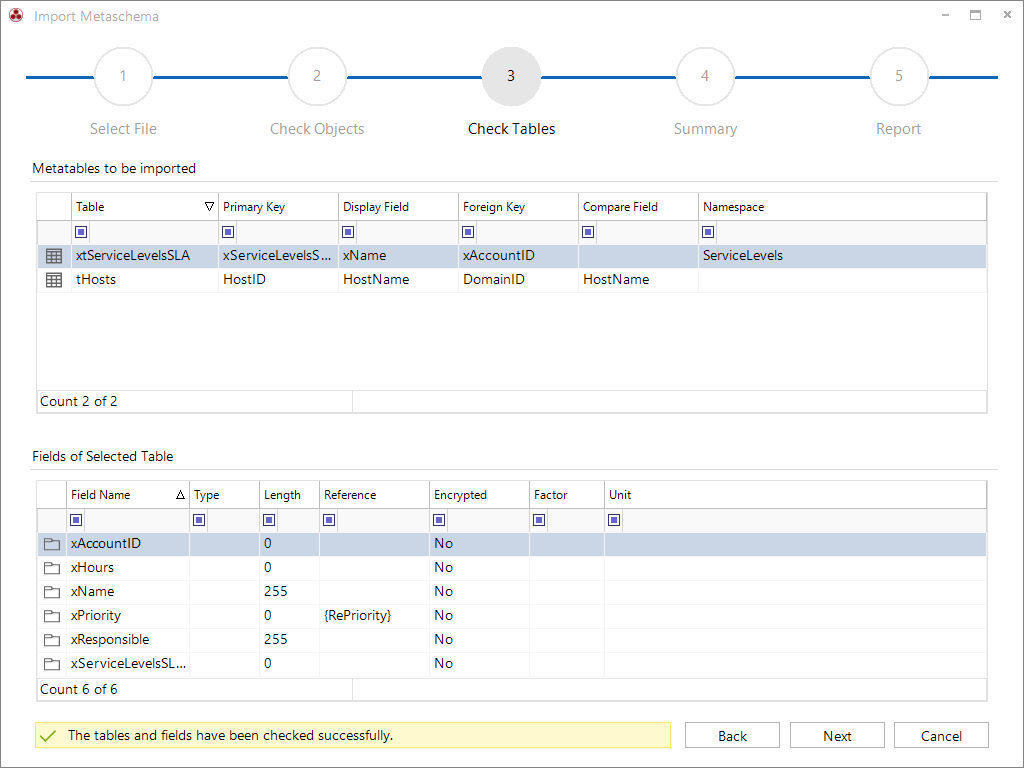Open the filter operator for Display Field column

tap(348, 232)
